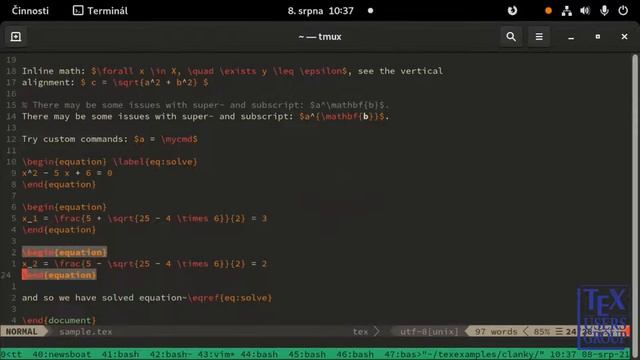Click the orange recording indicator dot
This screenshot has height=360, width=640.
tap(549, 11)
